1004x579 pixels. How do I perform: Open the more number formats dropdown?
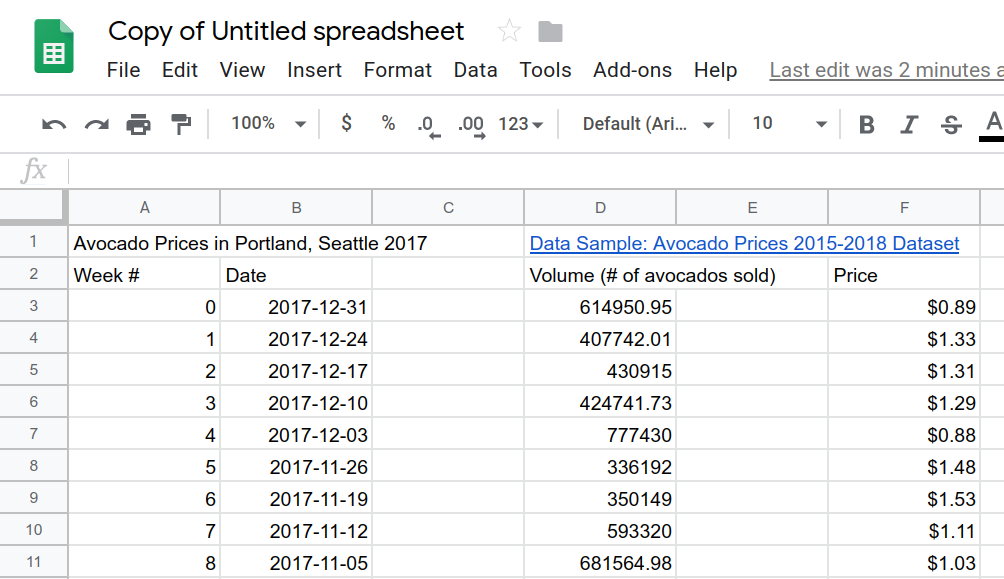(520, 123)
